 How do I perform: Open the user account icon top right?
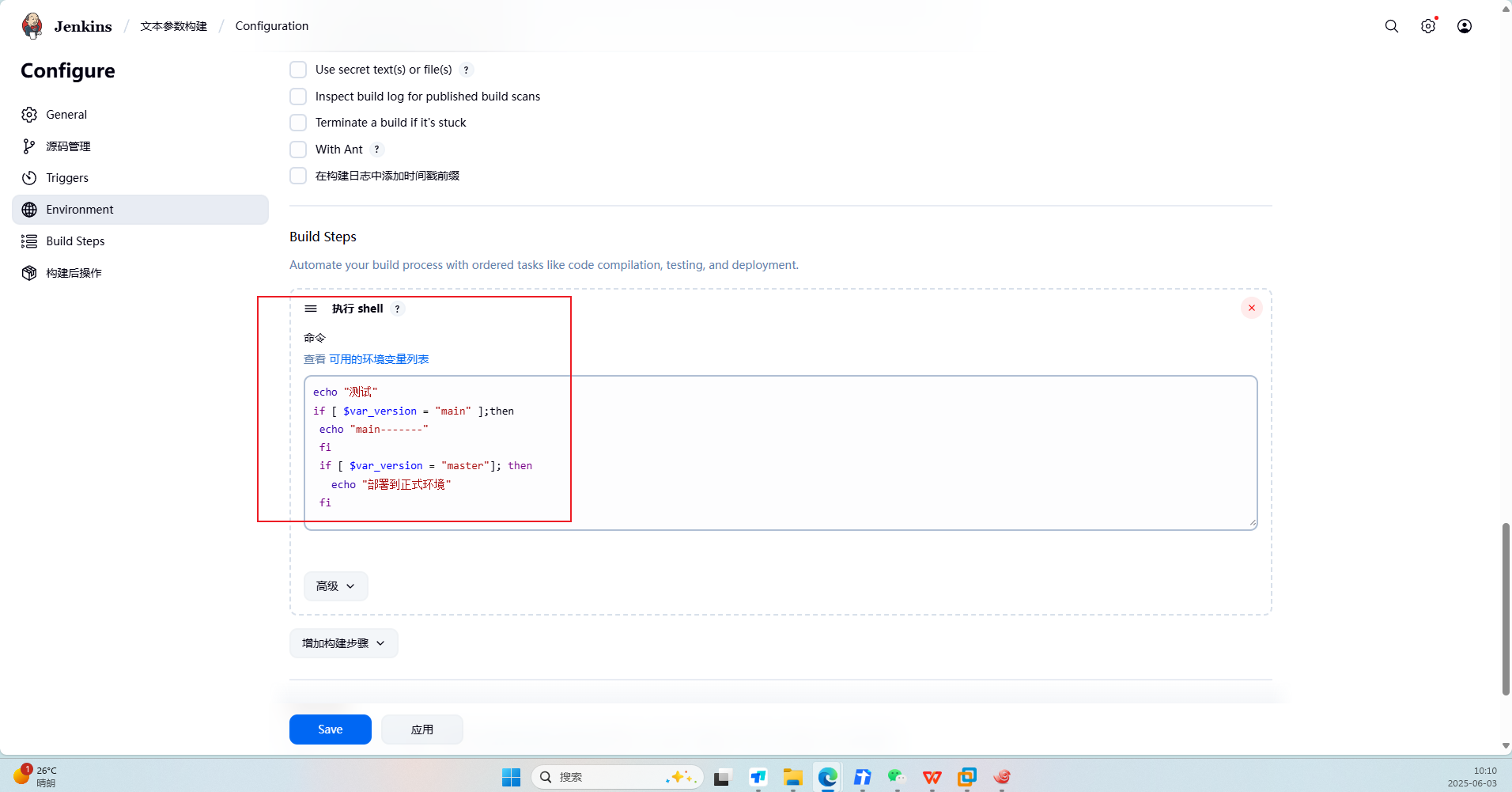point(1464,25)
